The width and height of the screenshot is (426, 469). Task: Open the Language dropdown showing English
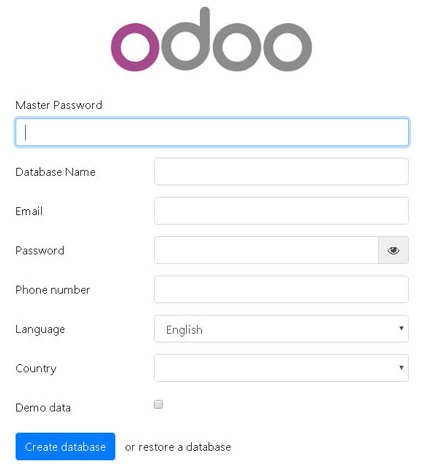coord(281,329)
